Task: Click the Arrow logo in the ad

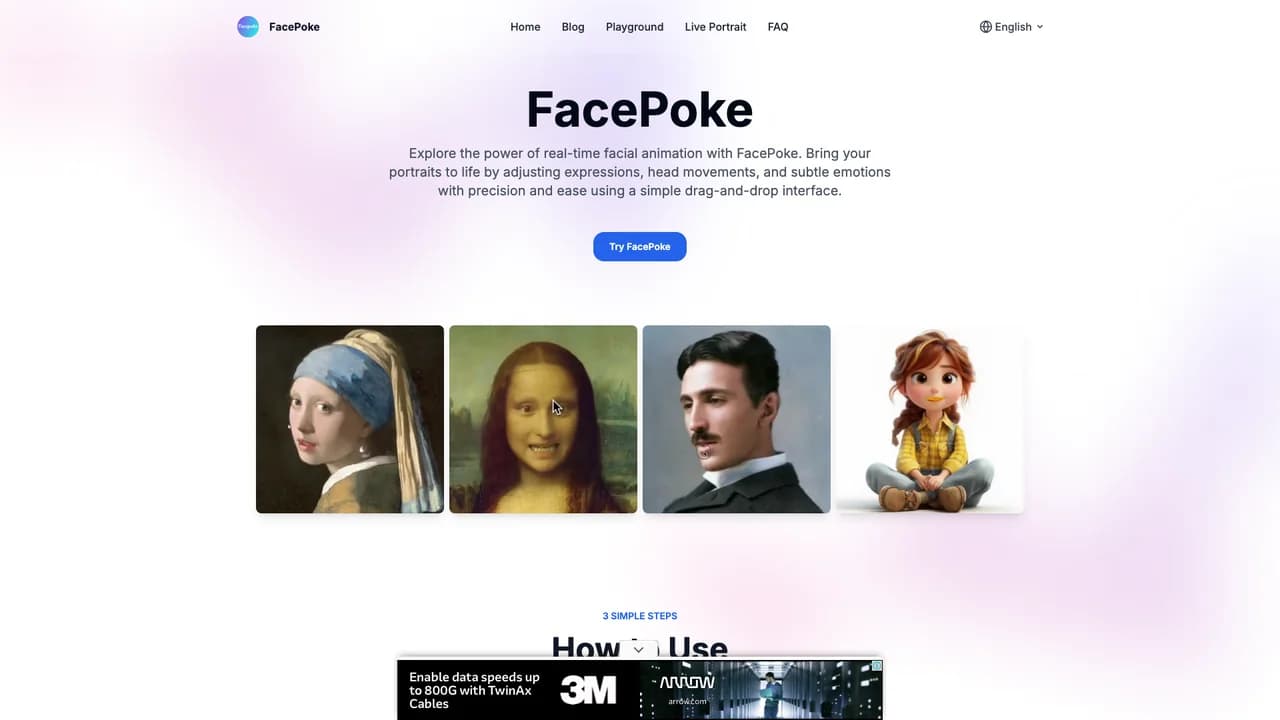Action: (x=687, y=682)
